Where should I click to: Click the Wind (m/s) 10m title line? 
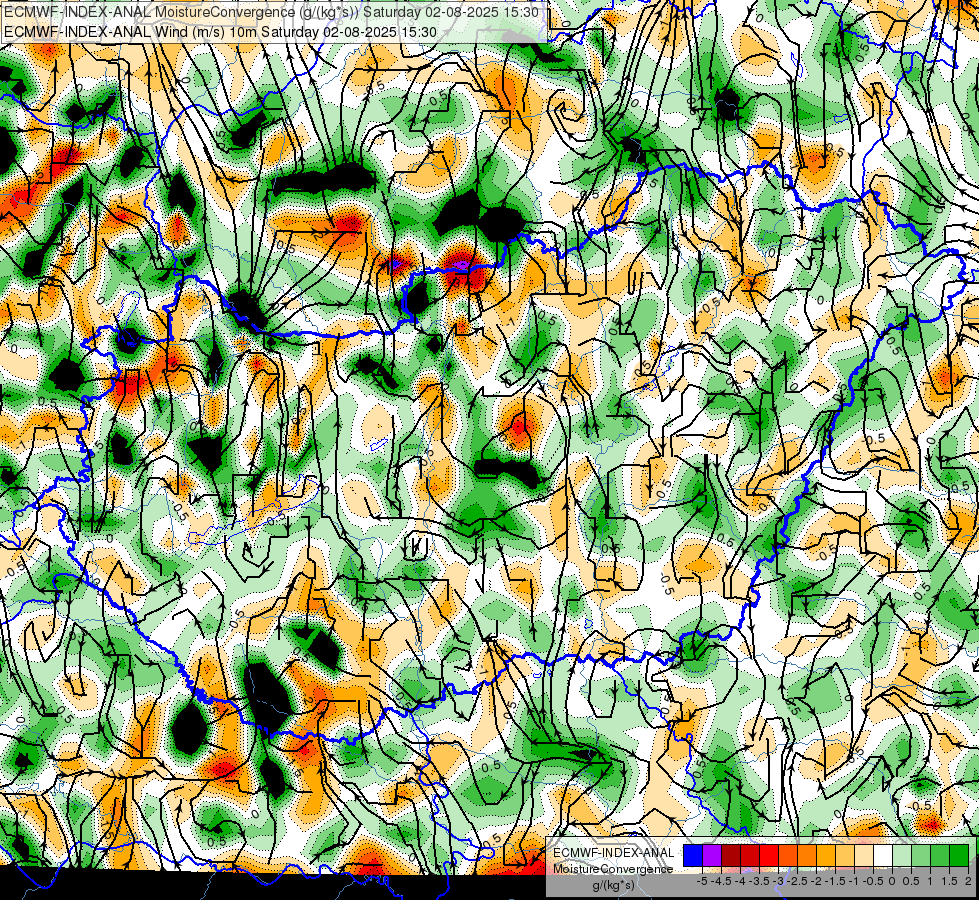[x=220, y=32]
